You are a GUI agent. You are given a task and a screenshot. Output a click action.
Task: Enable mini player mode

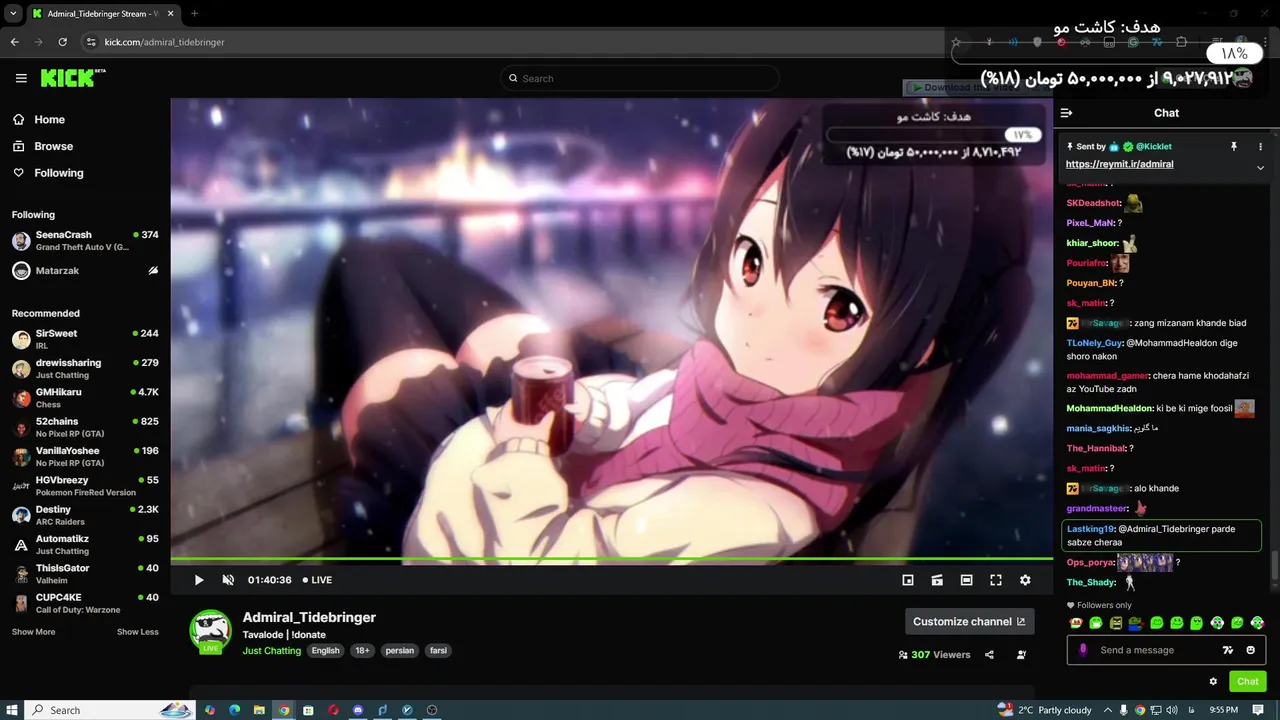pos(908,580)
